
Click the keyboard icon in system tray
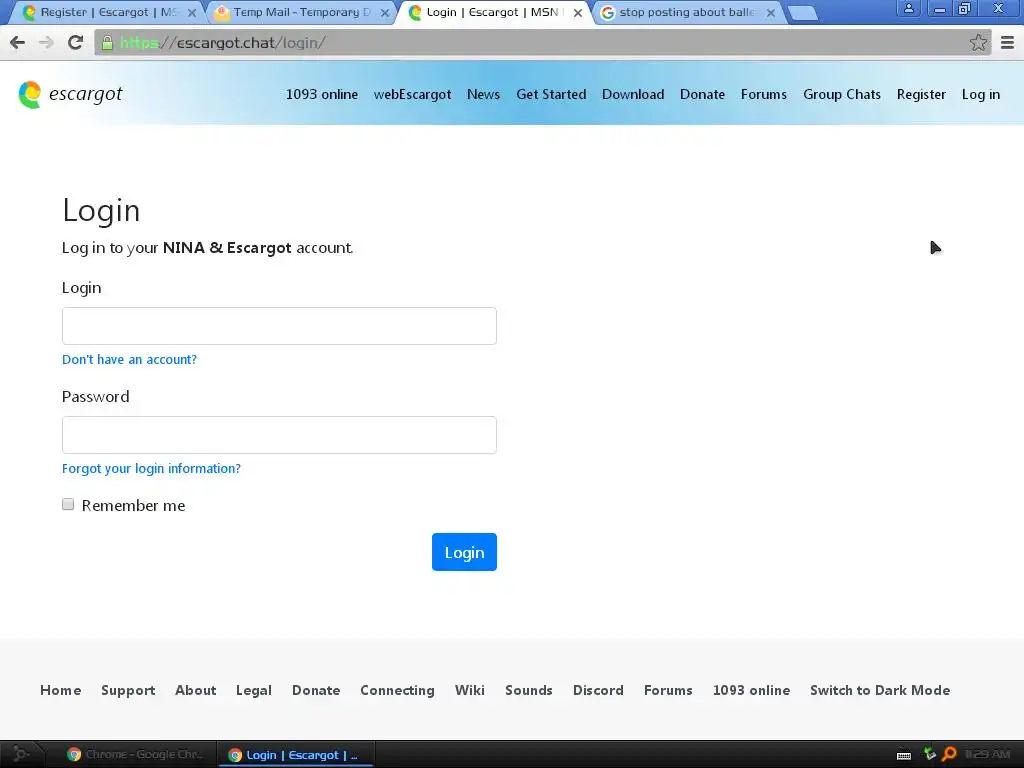point(904,755)
